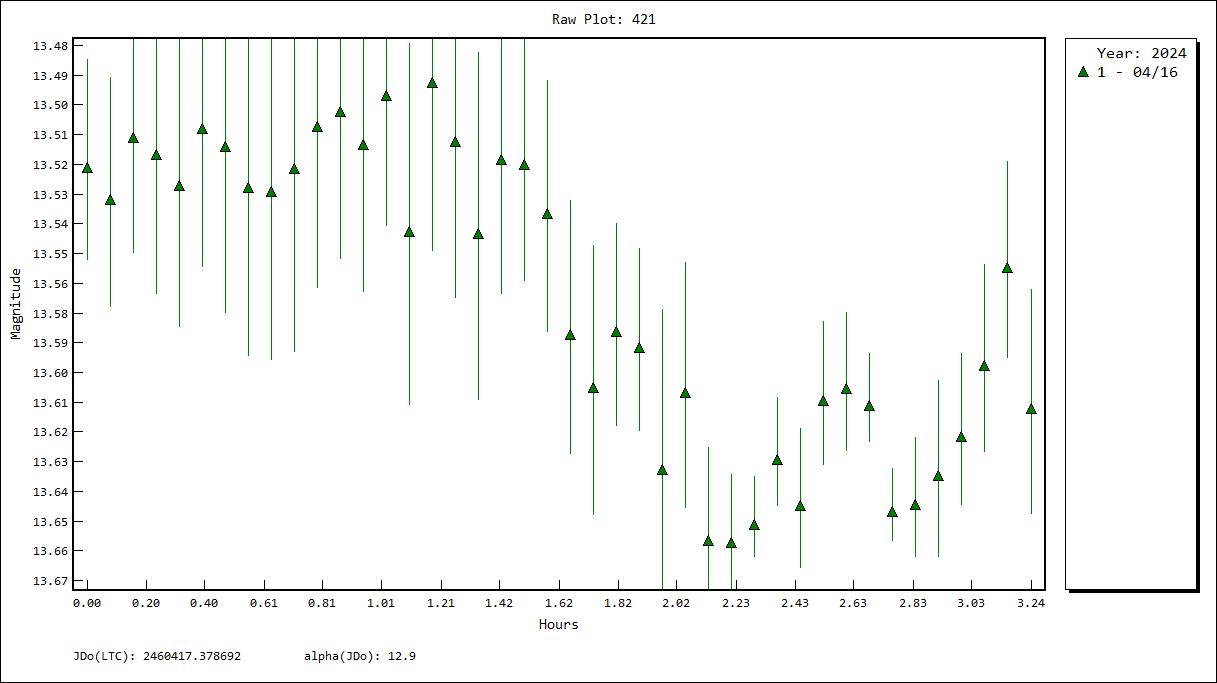1217x683 pixels.
Task: Click y-axis tick label 13.53
Action: point(50,195)
